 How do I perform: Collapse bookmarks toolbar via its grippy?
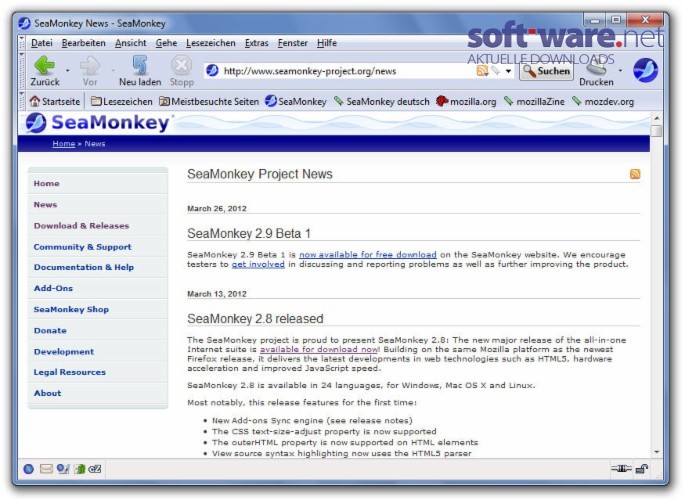click(x=21, y=101)
